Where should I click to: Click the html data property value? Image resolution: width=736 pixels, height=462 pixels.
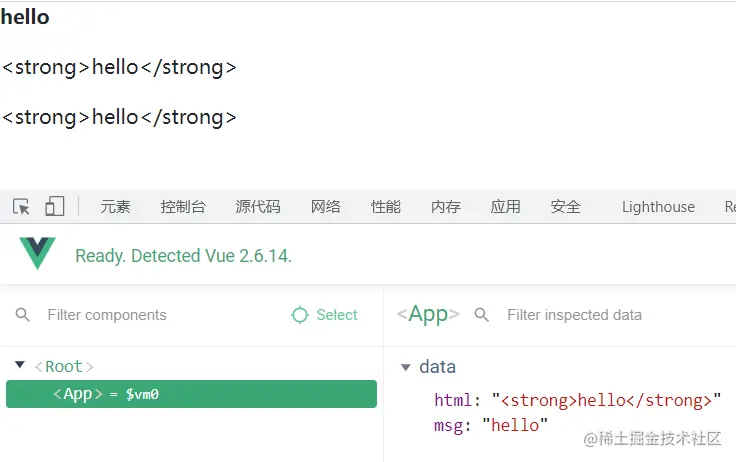(x=606, y=400)
